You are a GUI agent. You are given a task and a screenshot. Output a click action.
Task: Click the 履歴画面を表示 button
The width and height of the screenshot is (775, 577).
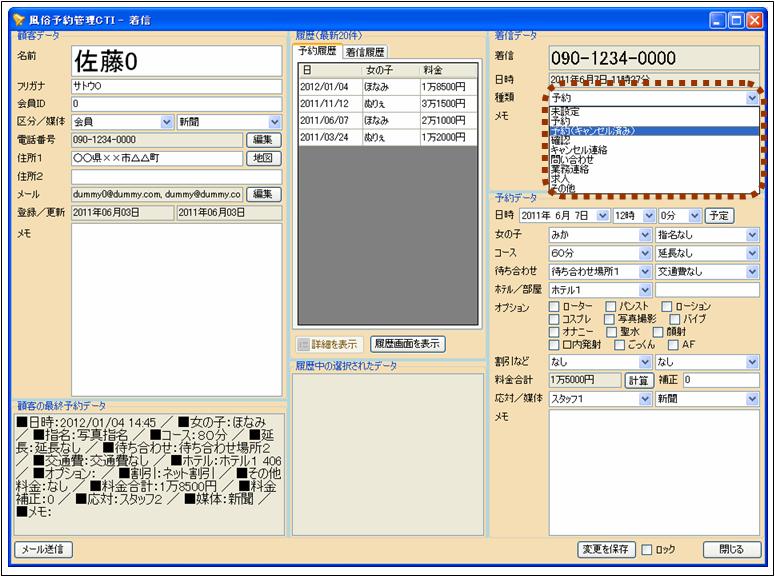pyautogui.click(x=408, y=344)
